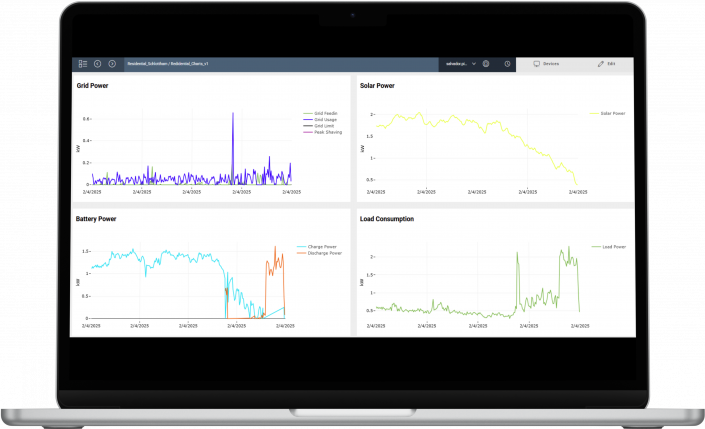Hide Discharge Power series in legend
This screenshot has width=705, height=429.
click(x=321, y=253)
